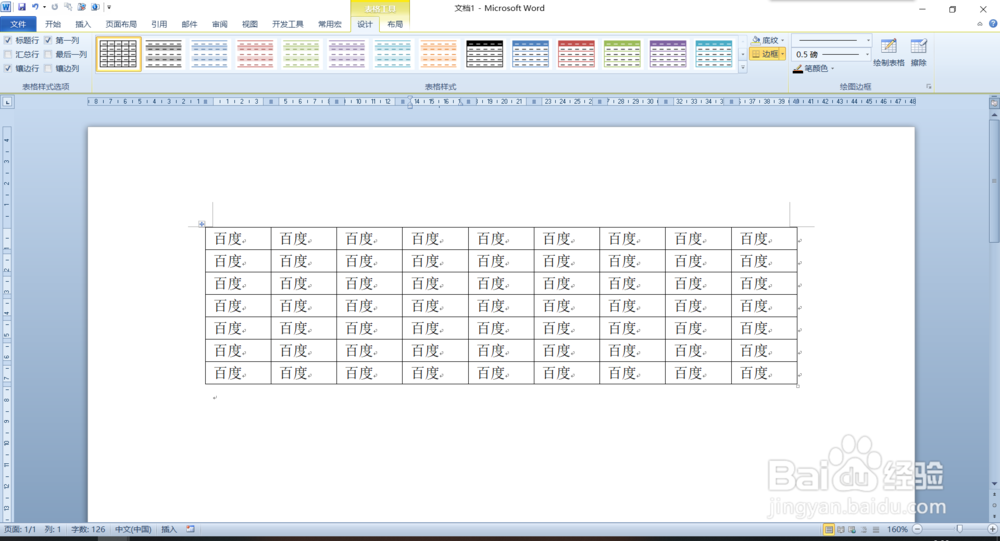Enable the 最后一列 last column checkbox
The height and width of the screenshot is (541, 1000).
coord(48,54)
